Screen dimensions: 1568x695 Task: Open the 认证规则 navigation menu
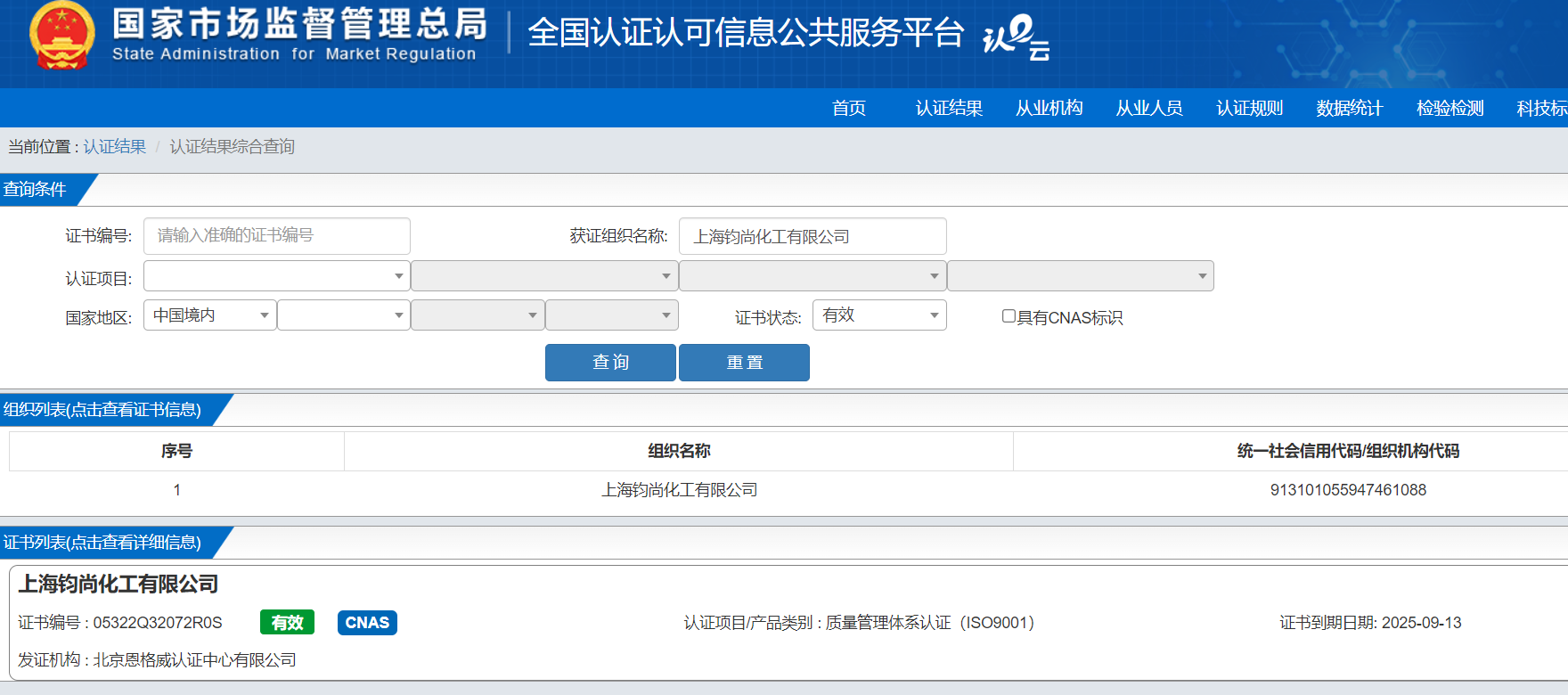(x=1250, y=108)
